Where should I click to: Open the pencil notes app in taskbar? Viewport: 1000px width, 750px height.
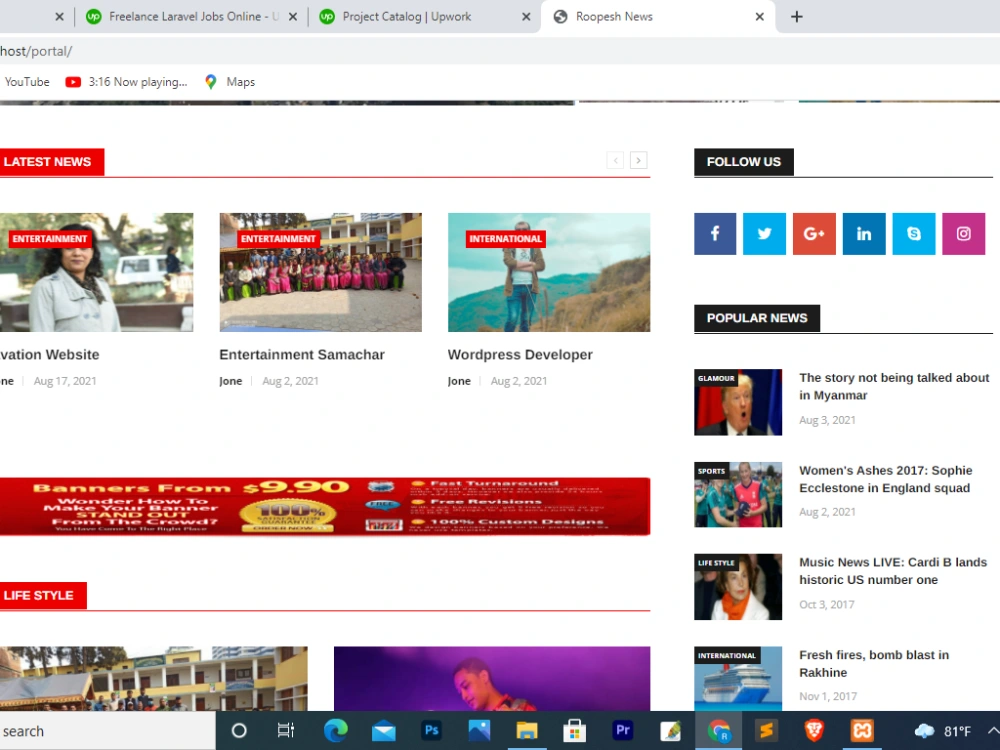point(670,731)
